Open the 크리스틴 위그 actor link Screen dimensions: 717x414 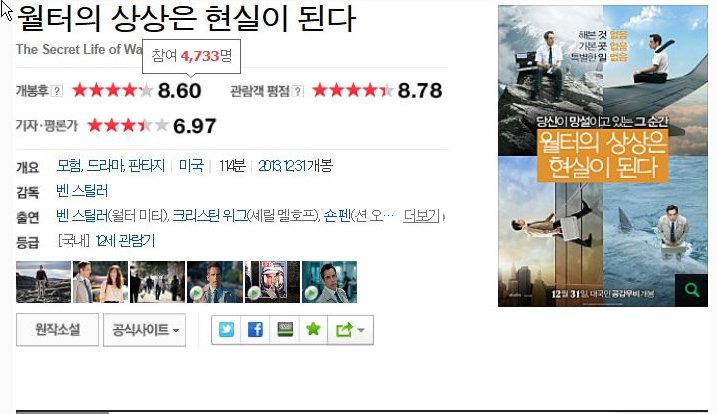[209, 215]
